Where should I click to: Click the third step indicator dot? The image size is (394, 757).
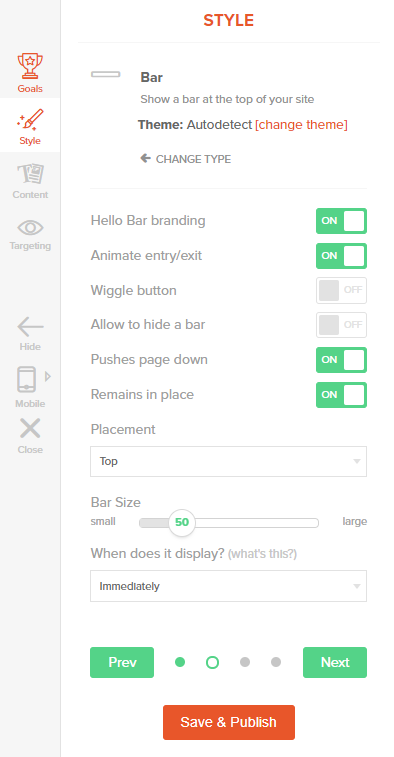245,662
